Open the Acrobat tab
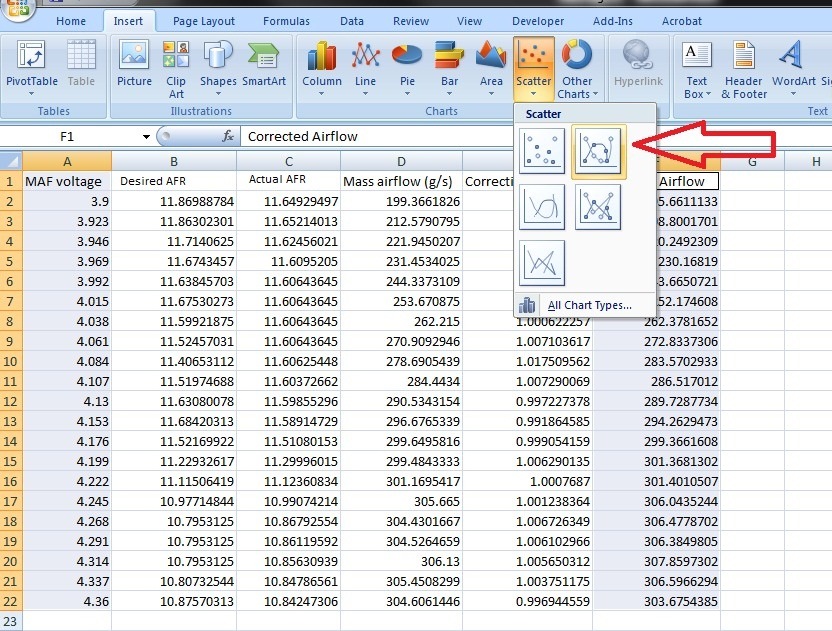Viewport: 832px width, 631px height. (x=681, y=21)
